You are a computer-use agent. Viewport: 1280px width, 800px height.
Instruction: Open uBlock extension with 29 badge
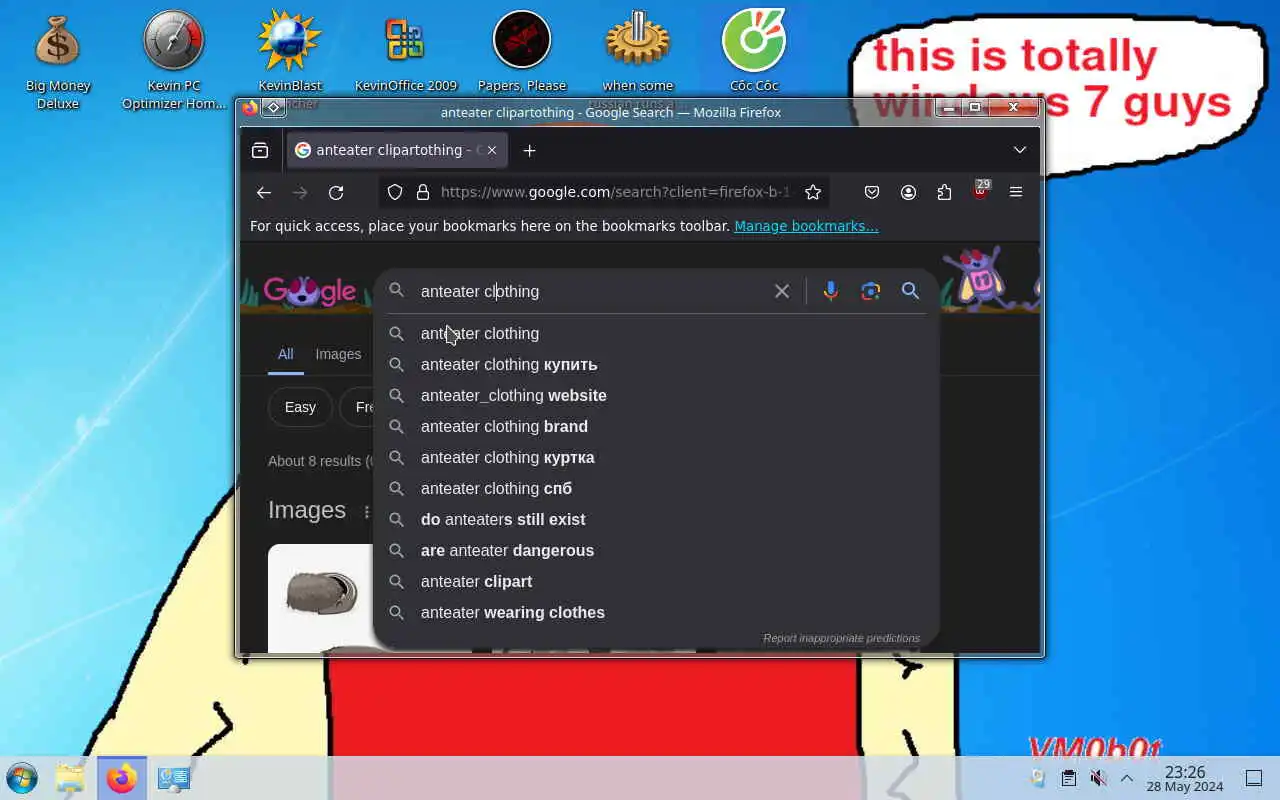click(x=980, y=191)
